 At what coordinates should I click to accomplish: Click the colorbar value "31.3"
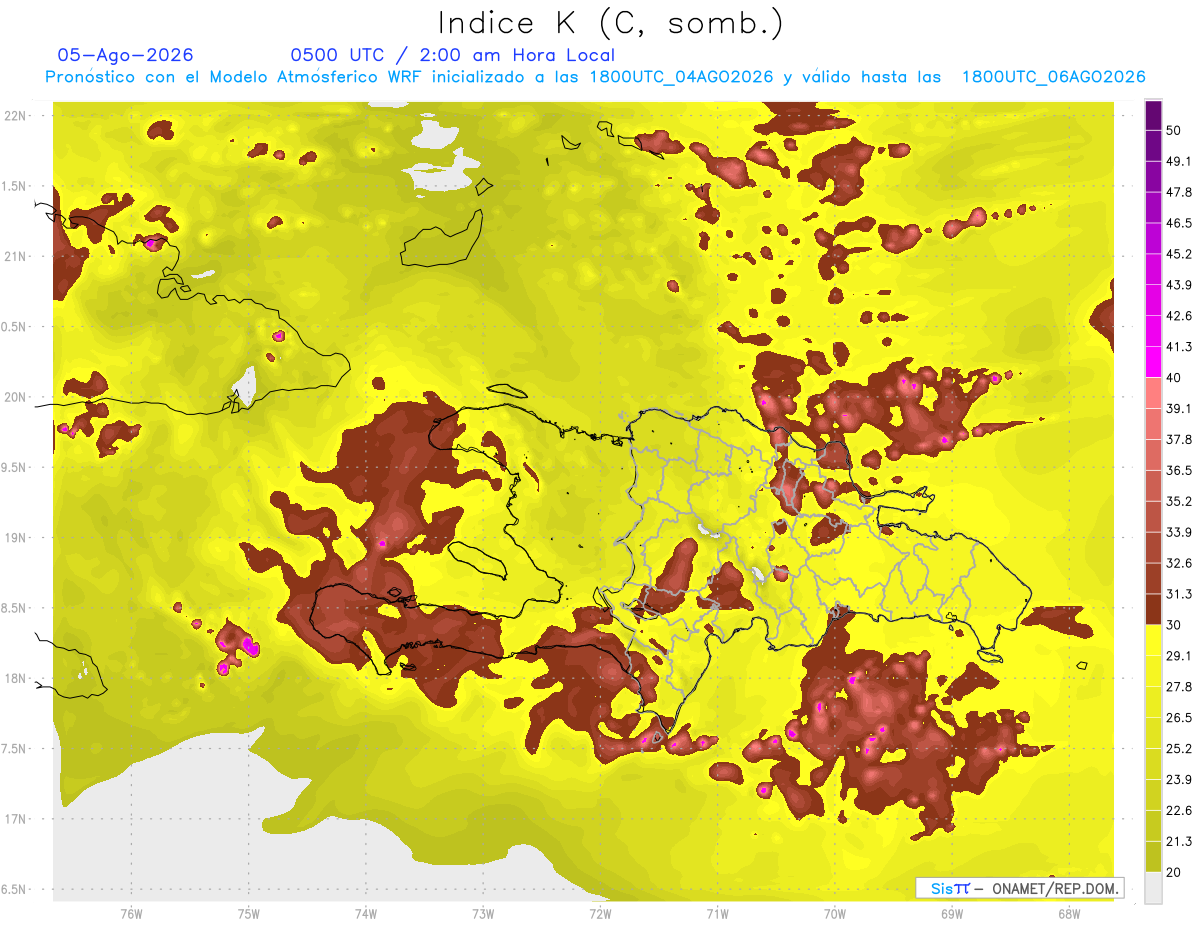[x=1178, y=594]
